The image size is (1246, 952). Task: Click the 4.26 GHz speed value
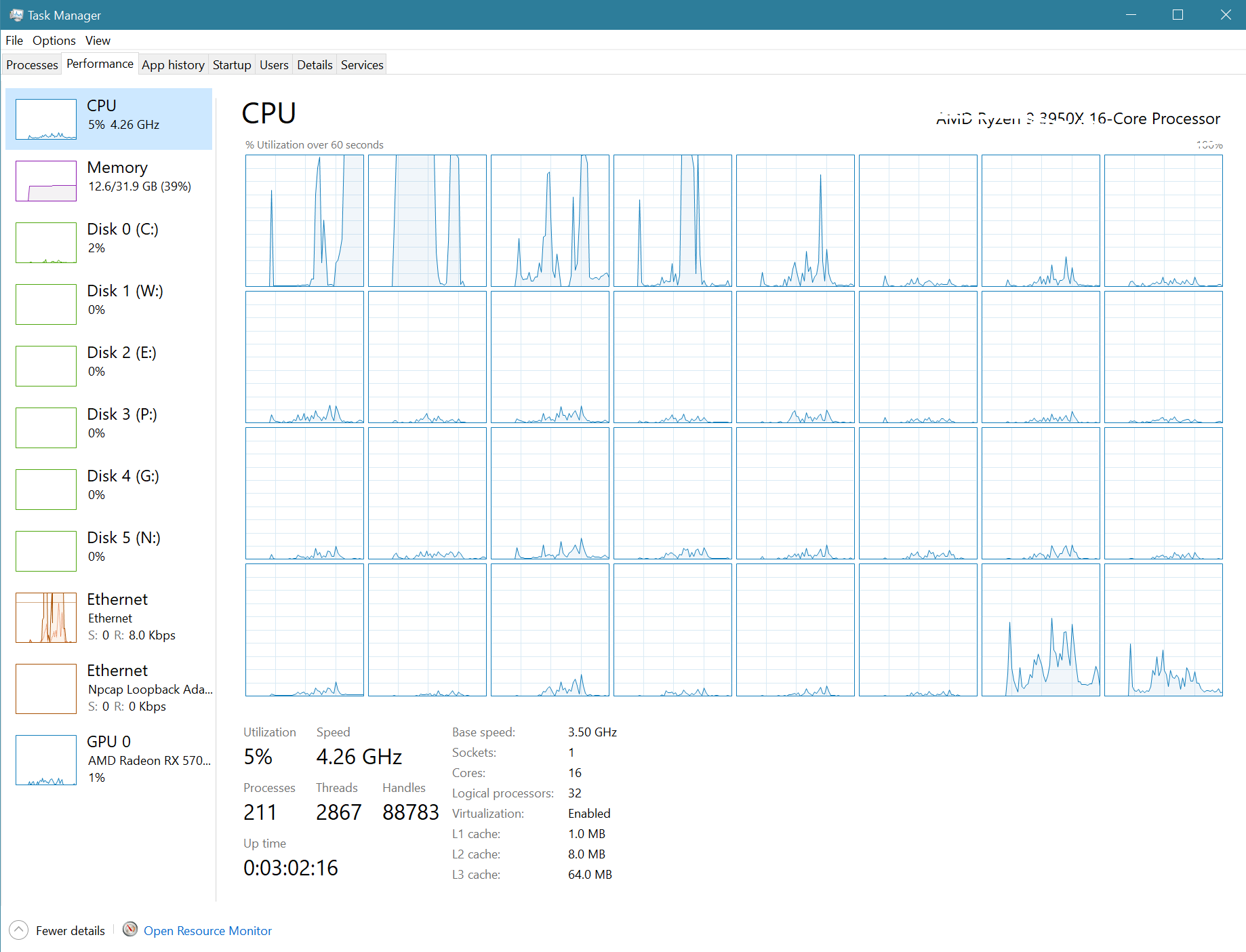359,757
